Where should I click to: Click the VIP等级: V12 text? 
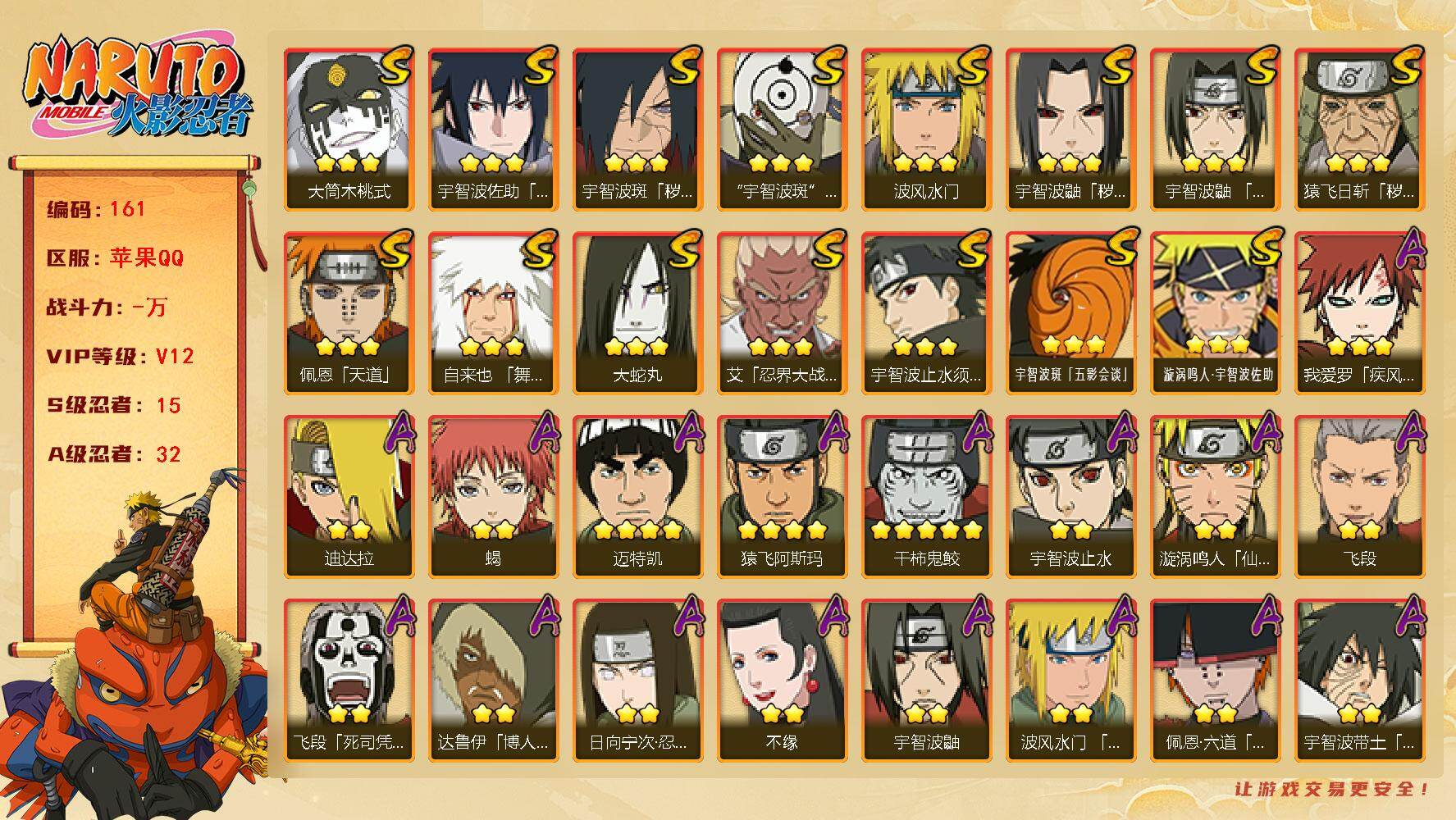[121, 356]
